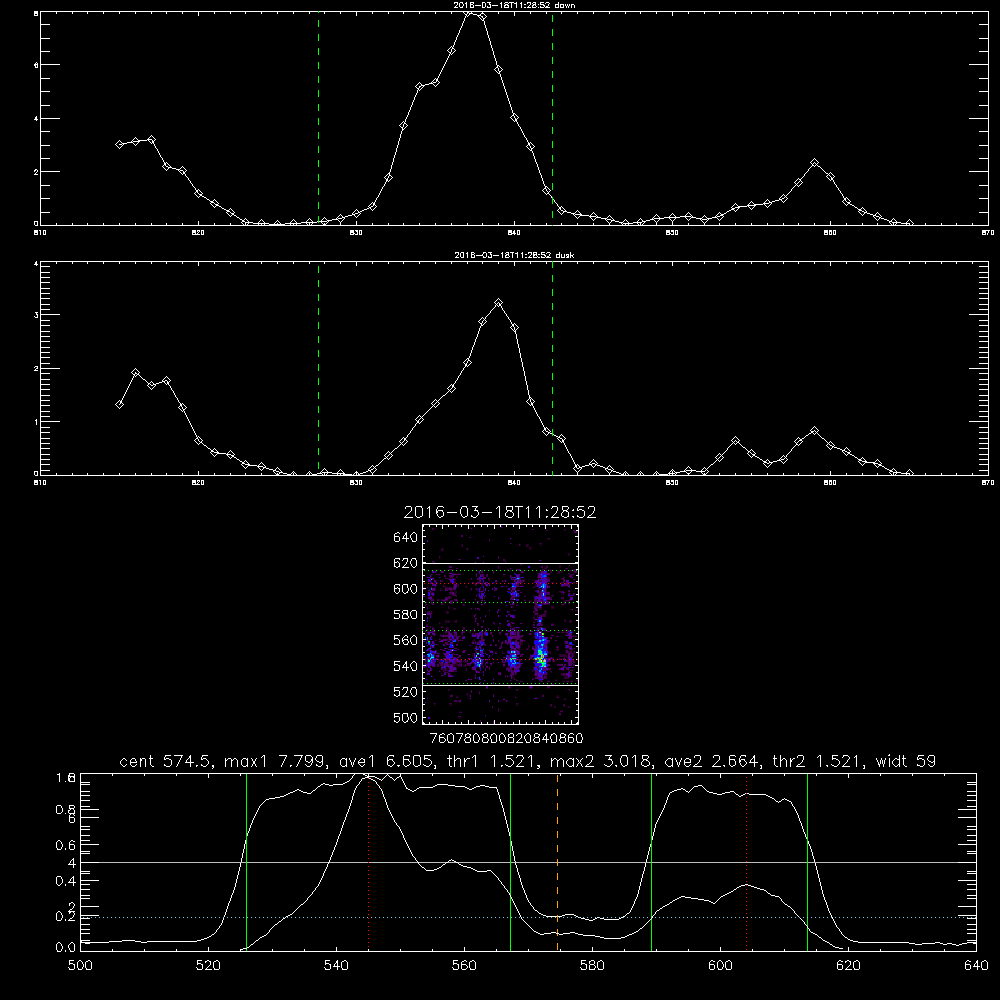Click the 840 x-axis label in dawn plot
Screen dimensions: 1000x1000
(514, 233)
